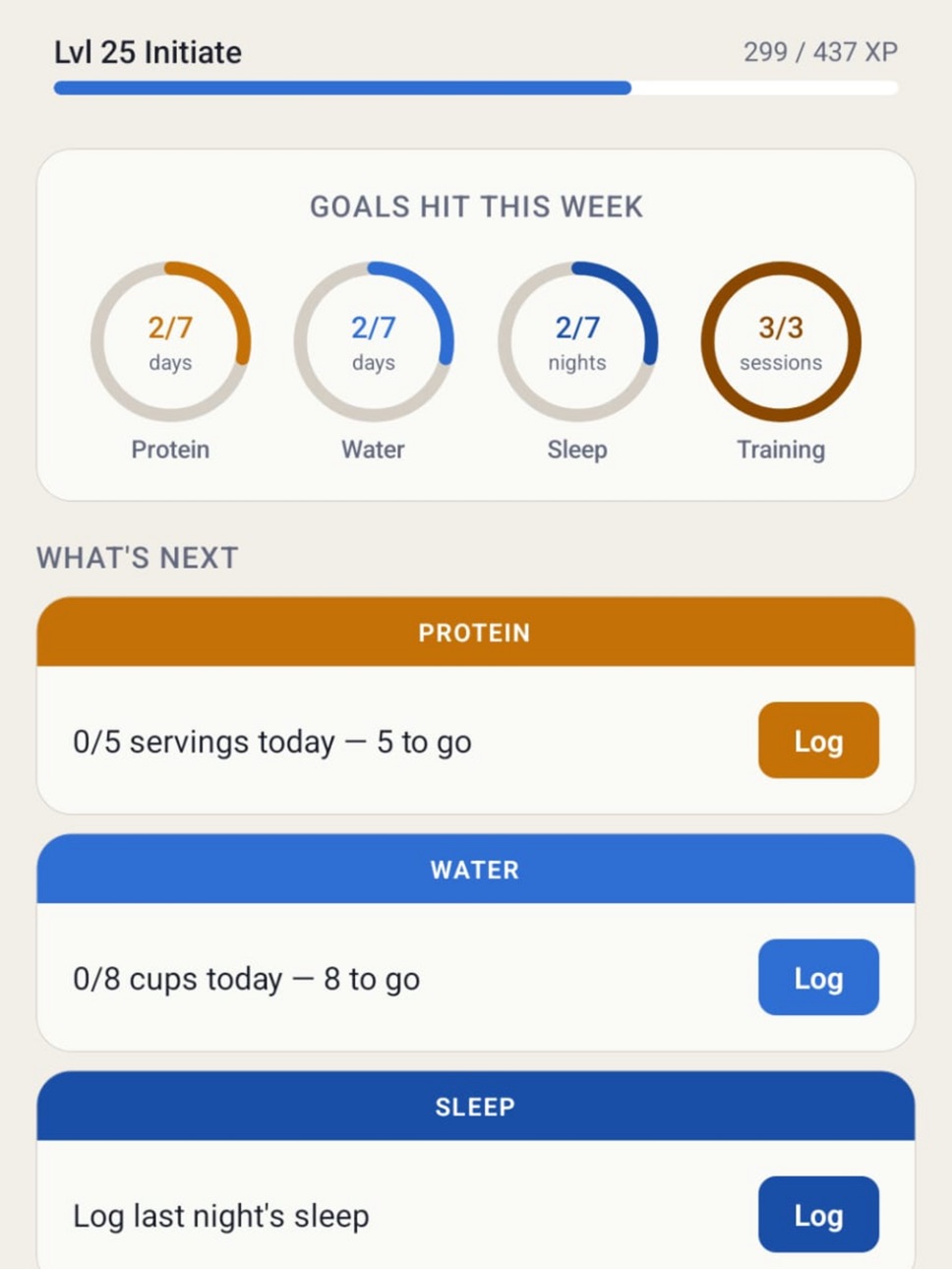Select the dark blue SLEEP card header
Screen dimensions: 952x1269
(x=476, y=1106)
